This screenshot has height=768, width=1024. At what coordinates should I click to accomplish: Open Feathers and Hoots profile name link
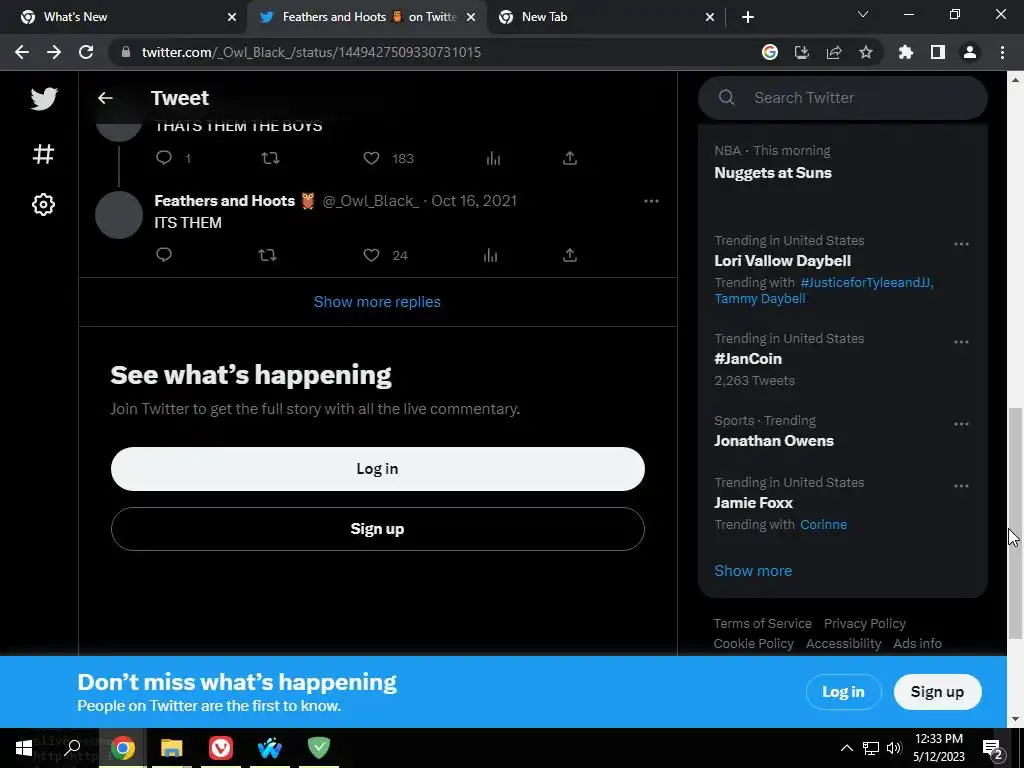pos(225,200)
